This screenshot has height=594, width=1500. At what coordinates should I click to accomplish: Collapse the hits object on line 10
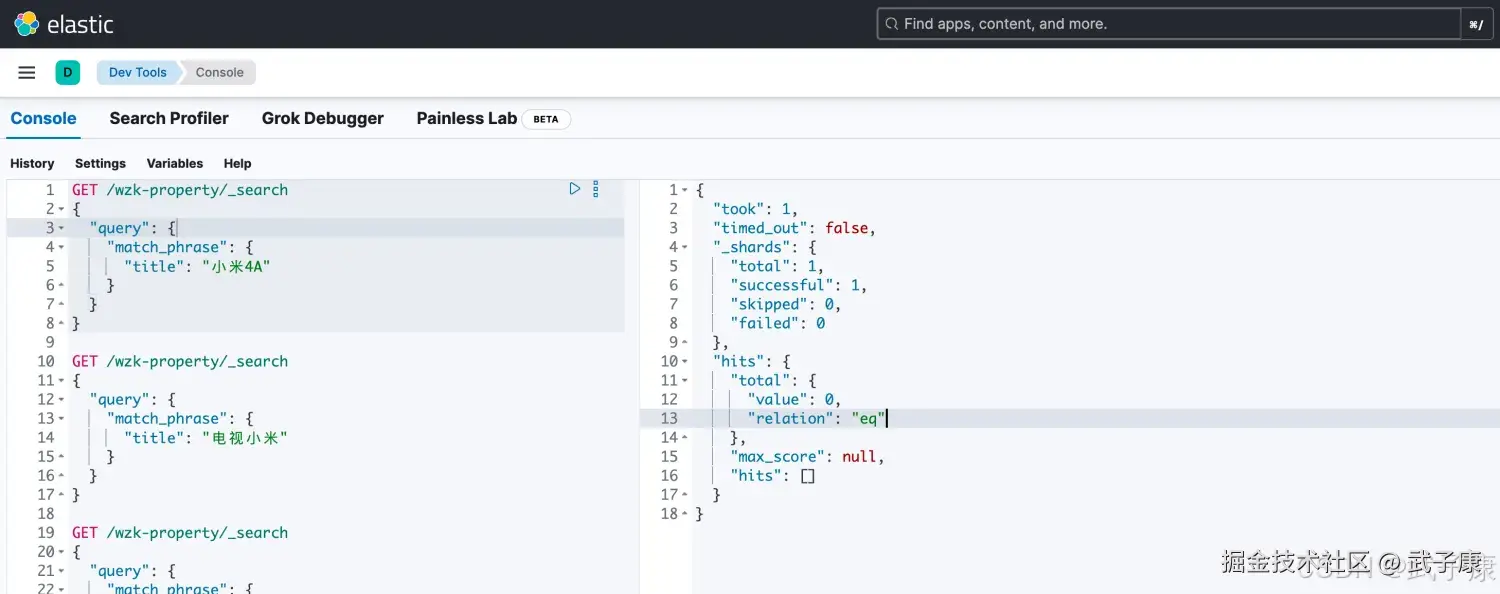click(682, 361)
